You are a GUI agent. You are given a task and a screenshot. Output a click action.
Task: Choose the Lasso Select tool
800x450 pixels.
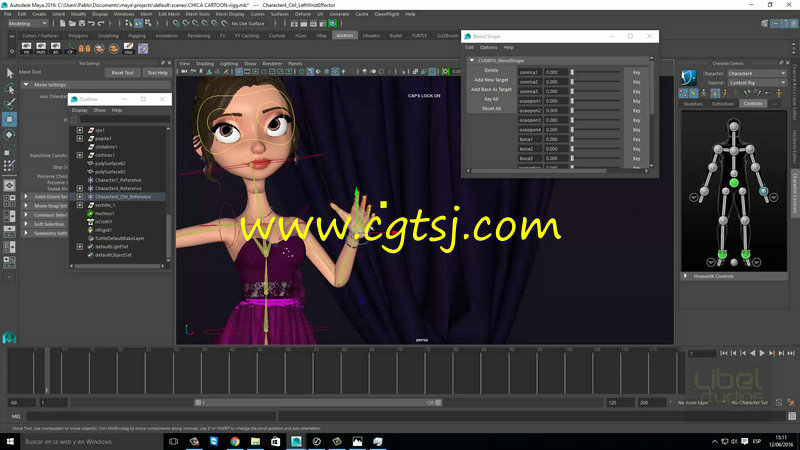(10, 89)
